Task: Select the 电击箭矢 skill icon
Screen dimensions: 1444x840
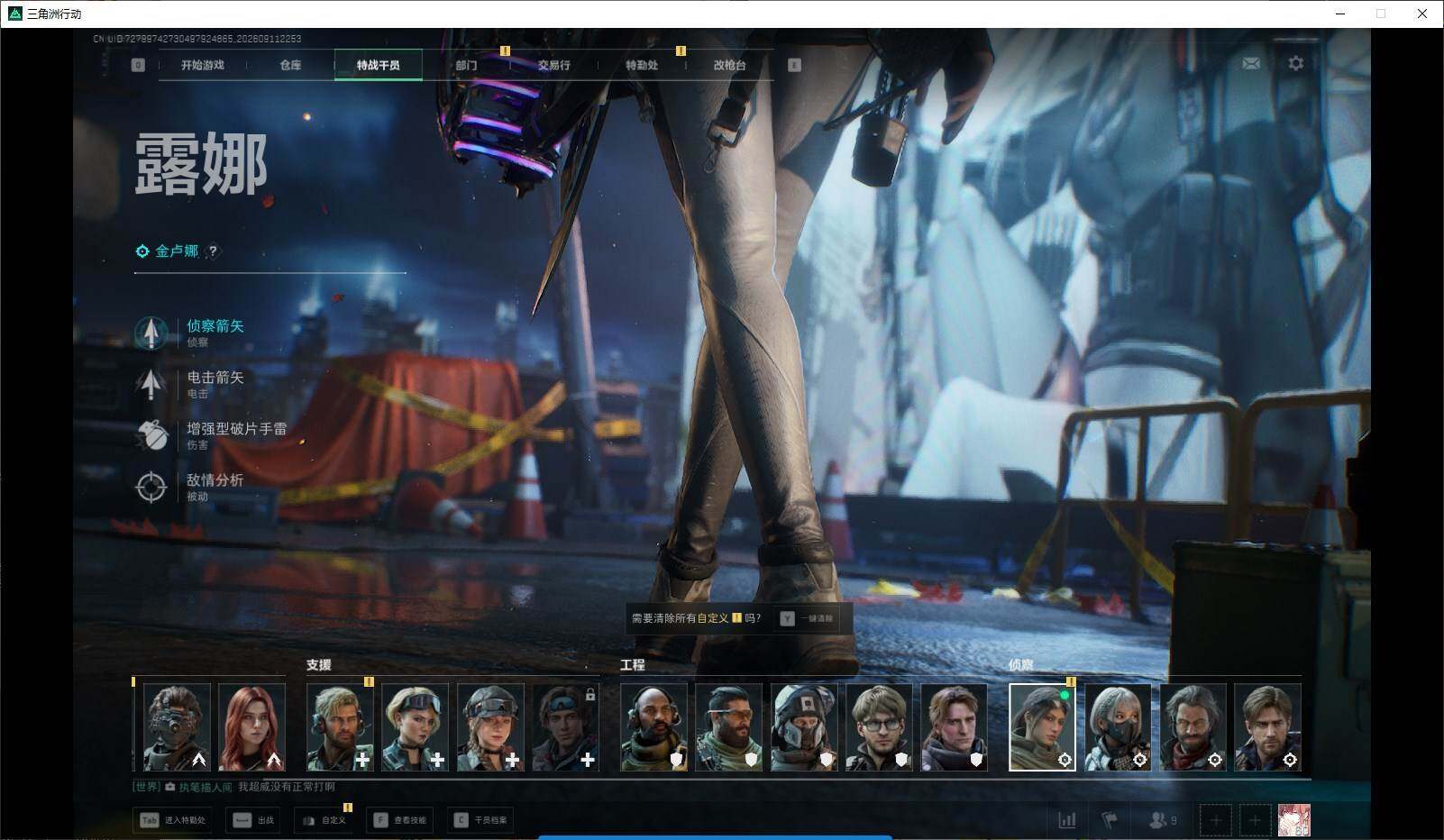Action: (151, 384)
